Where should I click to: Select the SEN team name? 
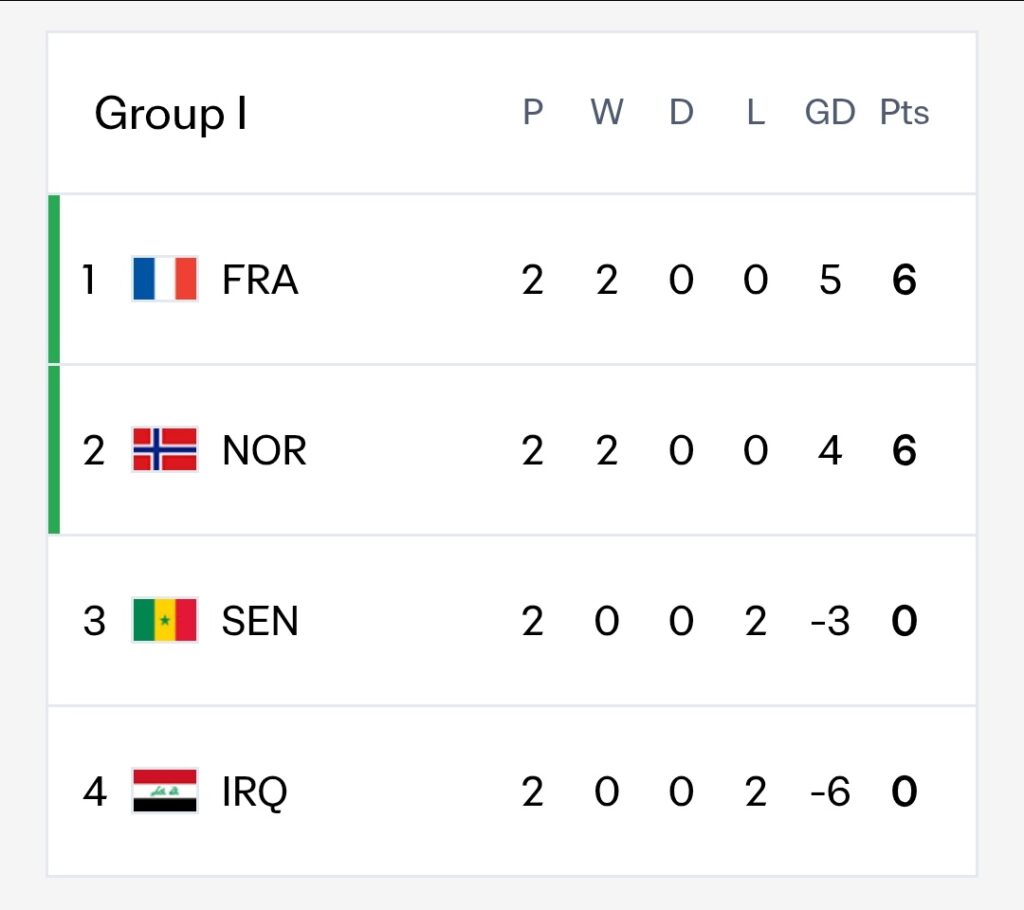[x=260, y=621]
